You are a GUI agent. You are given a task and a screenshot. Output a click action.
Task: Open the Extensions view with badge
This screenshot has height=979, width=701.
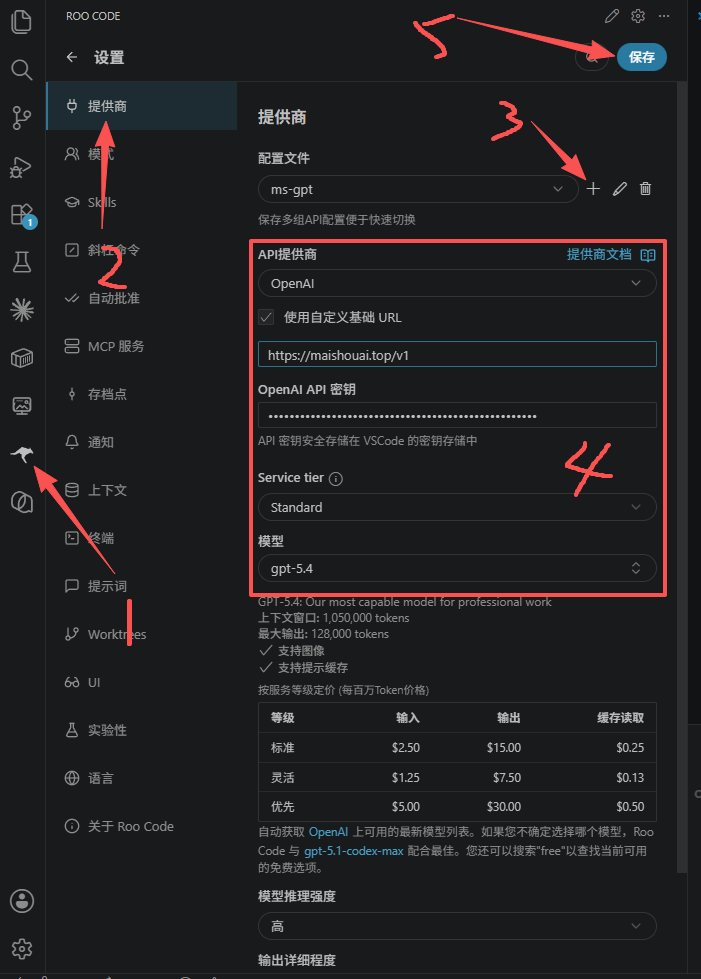tap(22, 214)
